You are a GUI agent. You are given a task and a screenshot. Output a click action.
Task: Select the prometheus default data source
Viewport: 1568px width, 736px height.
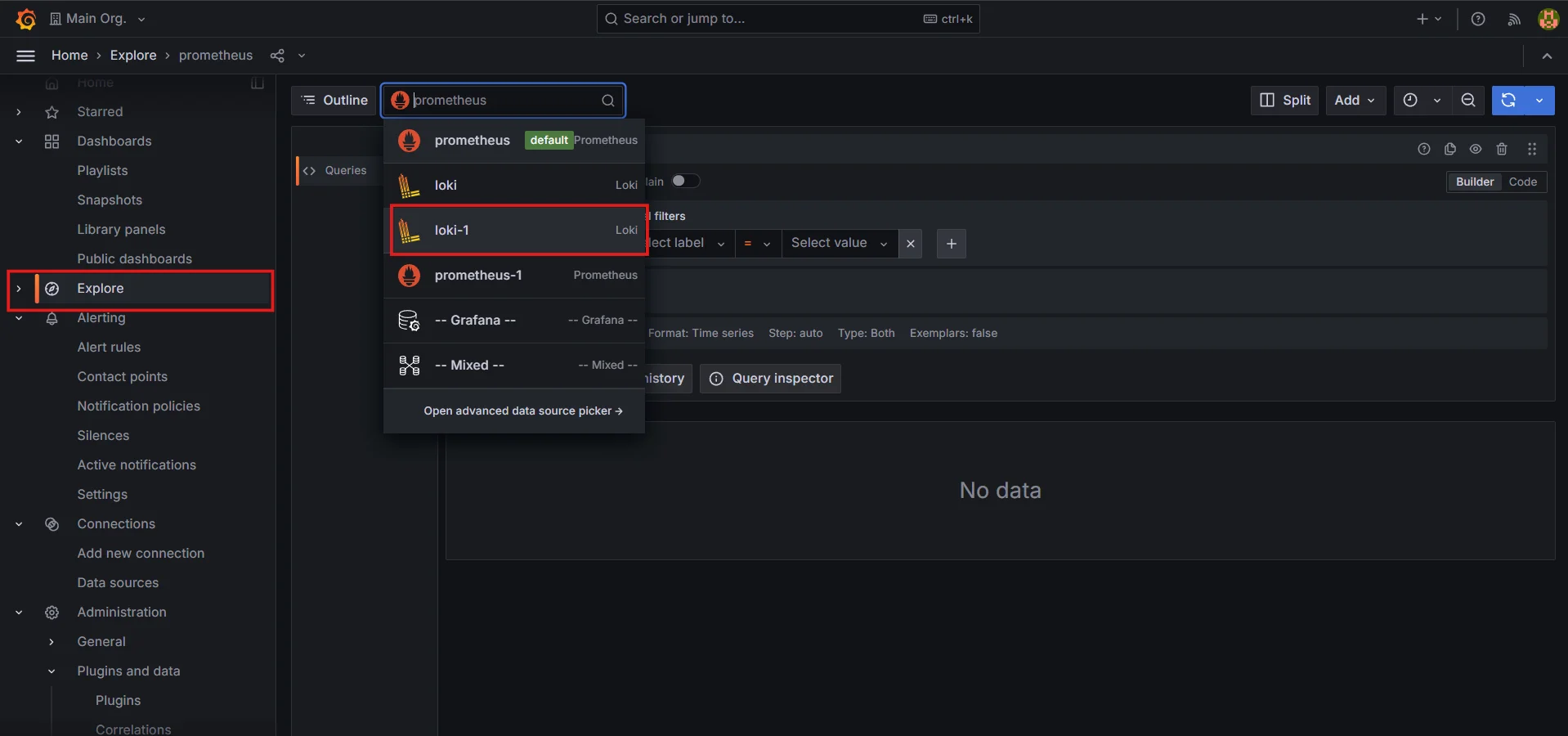(x=514, y=141)
